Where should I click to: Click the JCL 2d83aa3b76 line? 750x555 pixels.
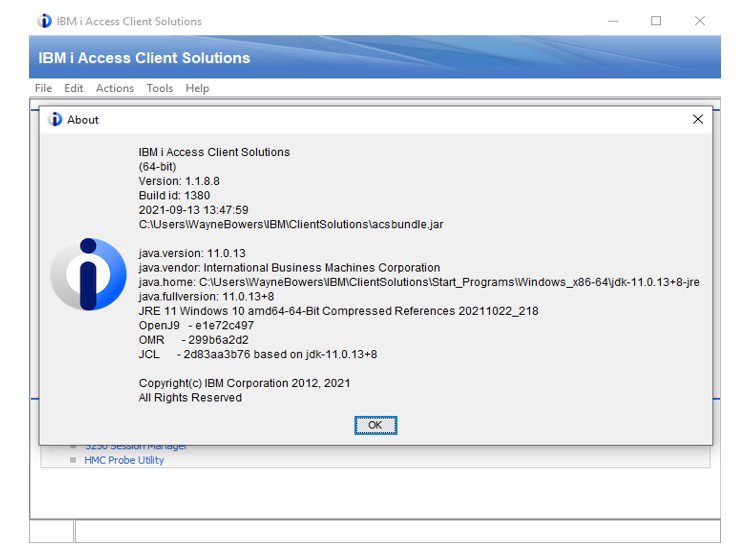coord(258,354)
